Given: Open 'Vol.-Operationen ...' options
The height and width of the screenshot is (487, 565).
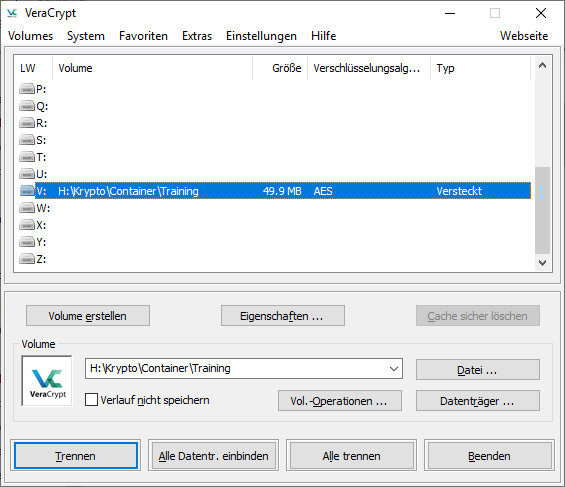Looking at the screenshot, I should point(339,401).
